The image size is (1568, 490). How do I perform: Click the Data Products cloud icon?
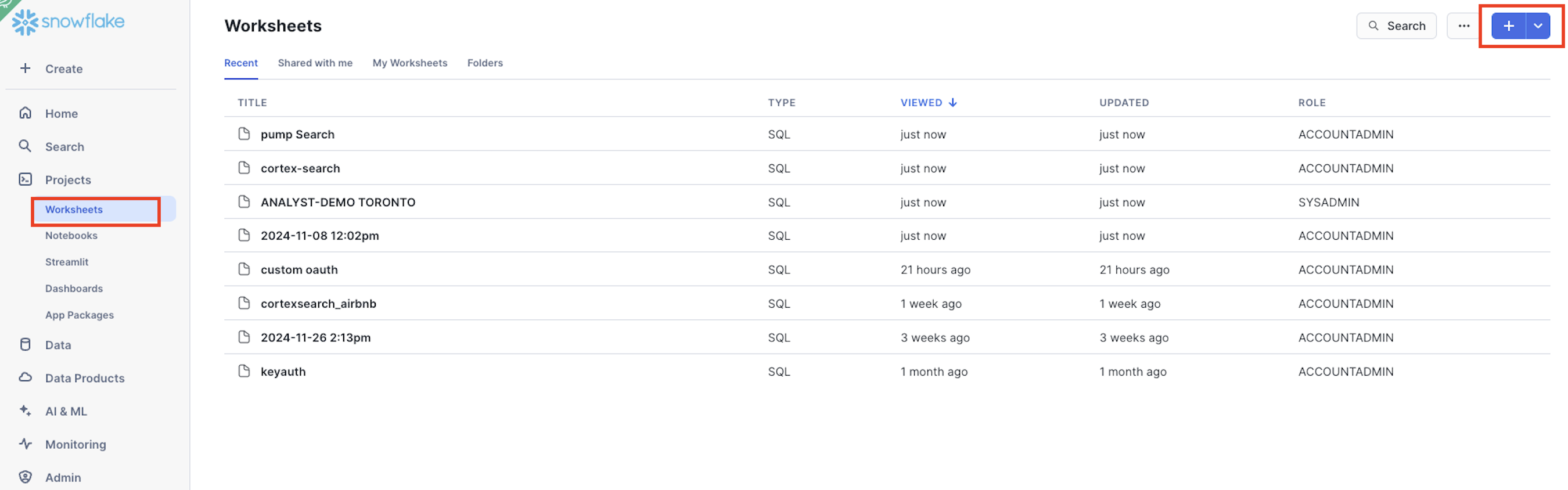coord(25,377)
